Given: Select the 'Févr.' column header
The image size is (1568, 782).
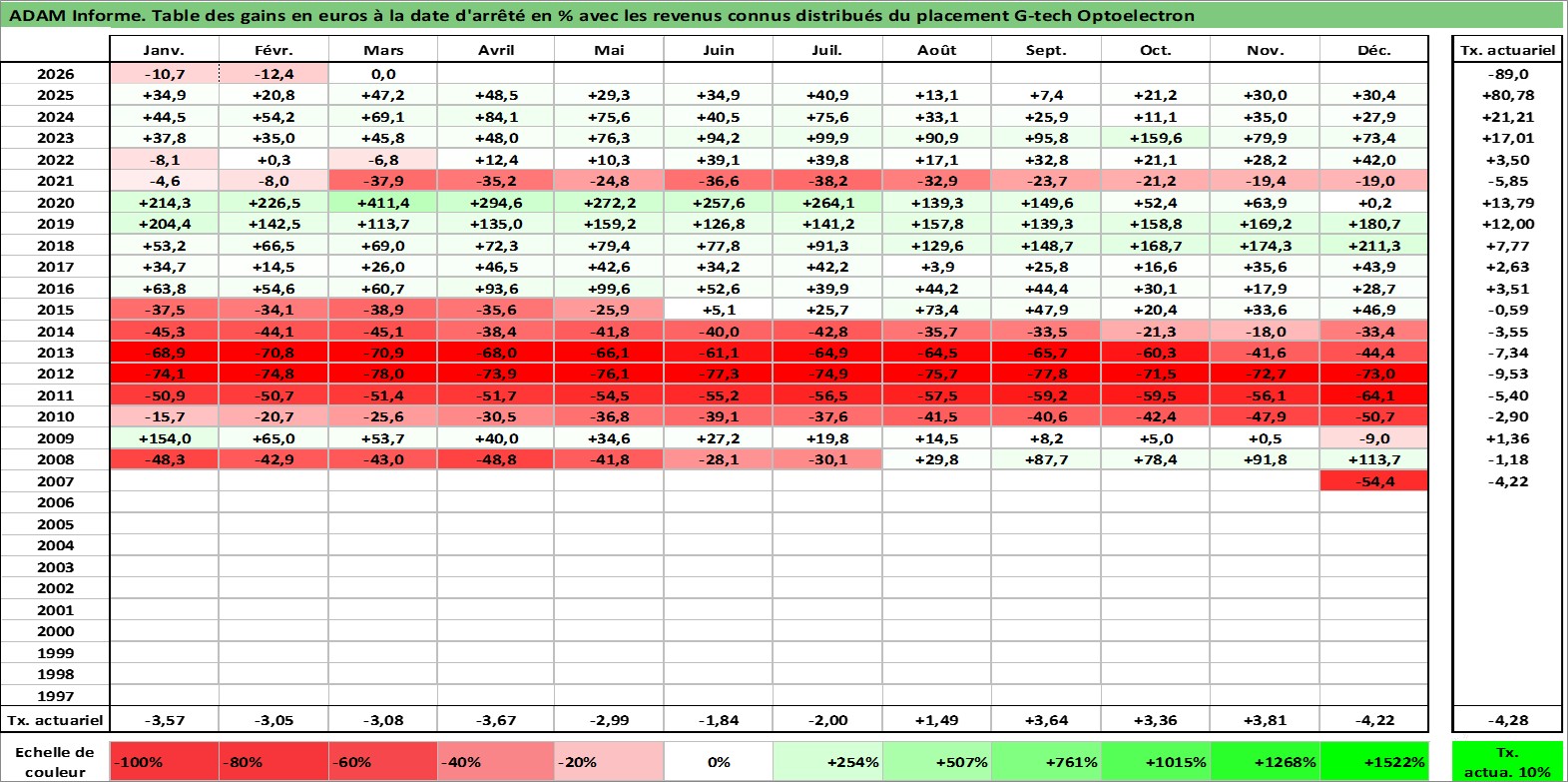Looking at the screenshot, I should click(273, 50).
